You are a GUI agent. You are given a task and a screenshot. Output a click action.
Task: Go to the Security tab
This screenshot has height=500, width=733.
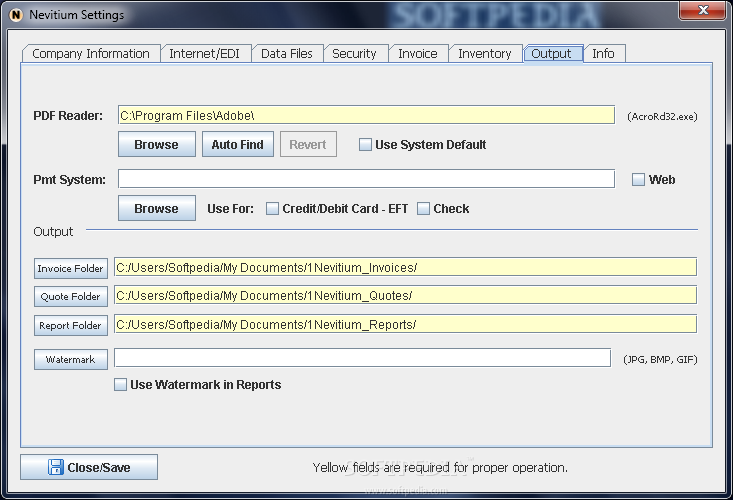coord(354,54)
